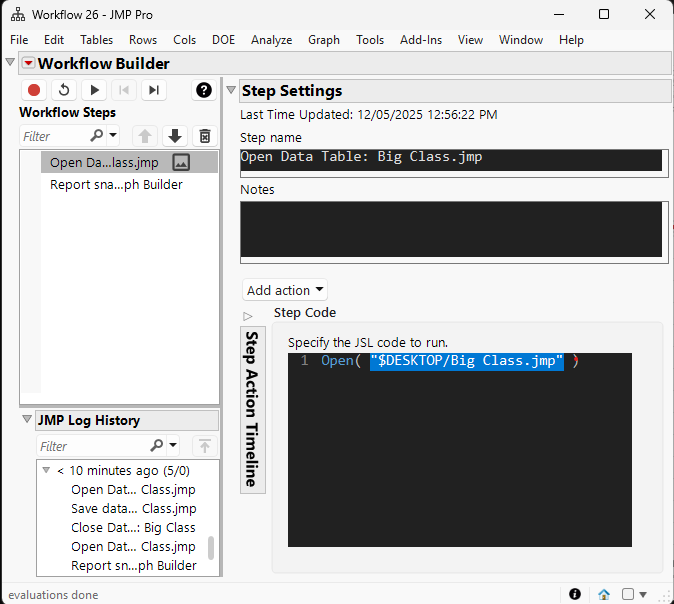This screenshot has height=604, width=674.
Task: Add log item to workflow up-arrow button
Action: point(205,446)
